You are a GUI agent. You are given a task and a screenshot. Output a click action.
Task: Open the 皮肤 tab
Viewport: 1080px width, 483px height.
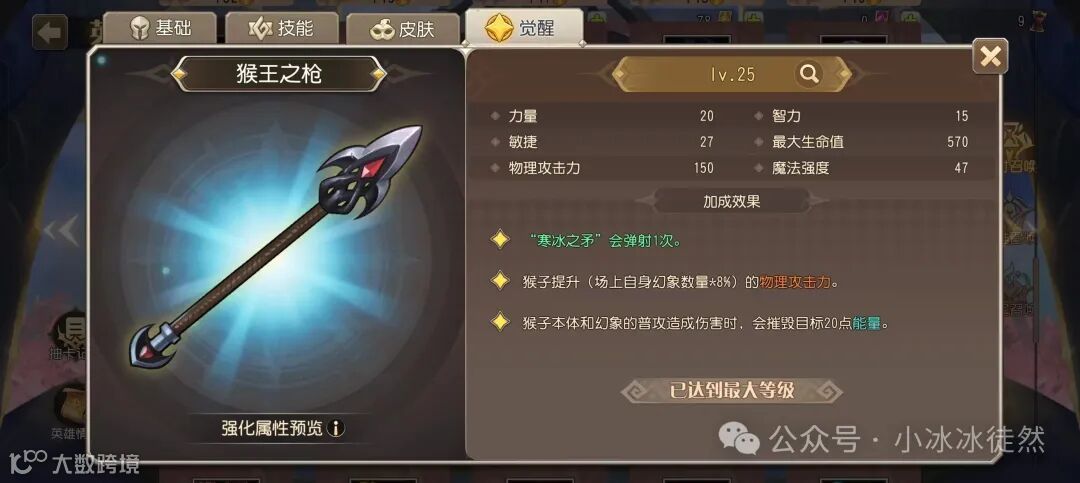pyautogui.click(x=402, y=30)
